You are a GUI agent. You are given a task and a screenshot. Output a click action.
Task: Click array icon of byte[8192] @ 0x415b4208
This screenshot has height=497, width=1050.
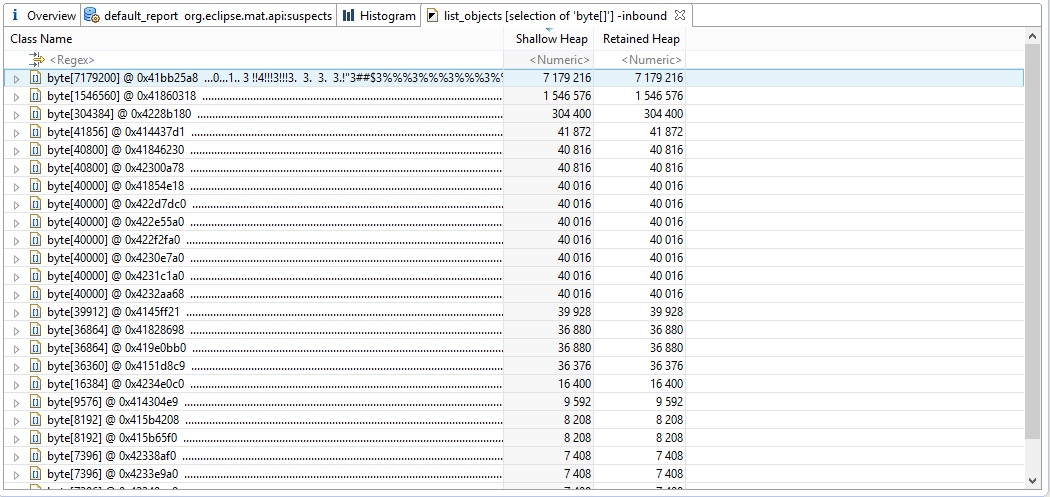[35, 420]
